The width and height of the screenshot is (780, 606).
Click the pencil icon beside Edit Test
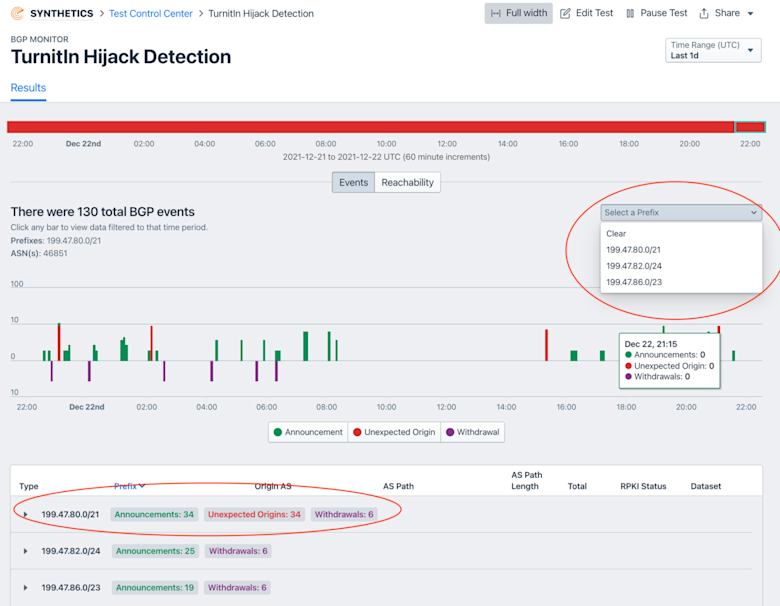click(x=565, y=13)
